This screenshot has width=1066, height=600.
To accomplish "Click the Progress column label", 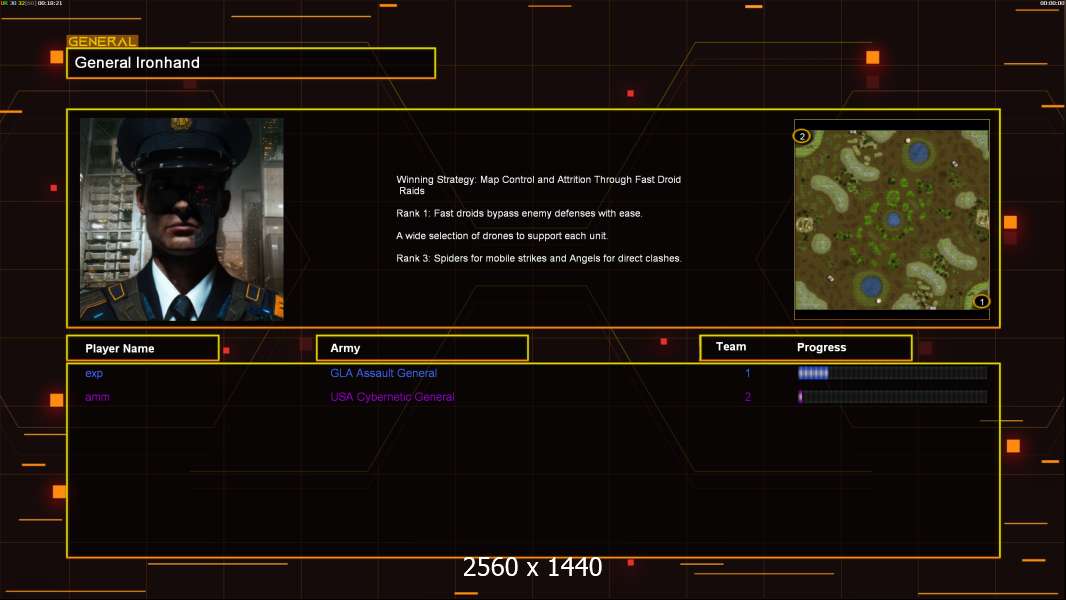I will tap(821, 347).
